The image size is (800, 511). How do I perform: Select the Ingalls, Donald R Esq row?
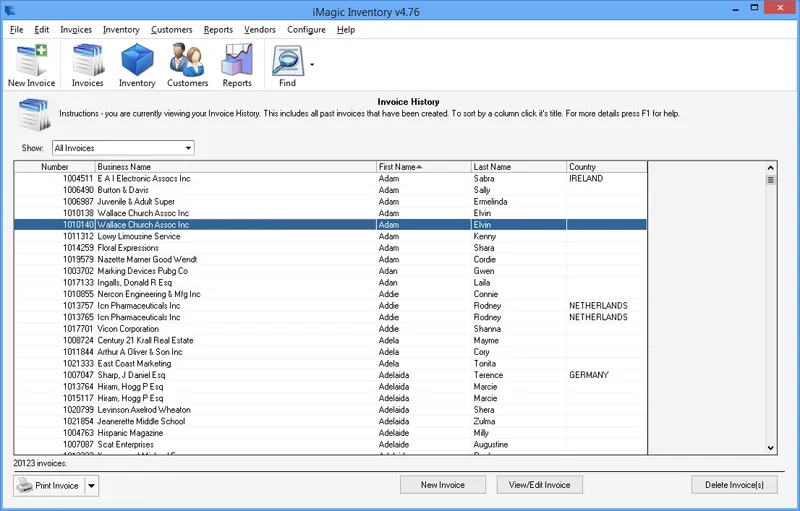[x=331, y=283]
